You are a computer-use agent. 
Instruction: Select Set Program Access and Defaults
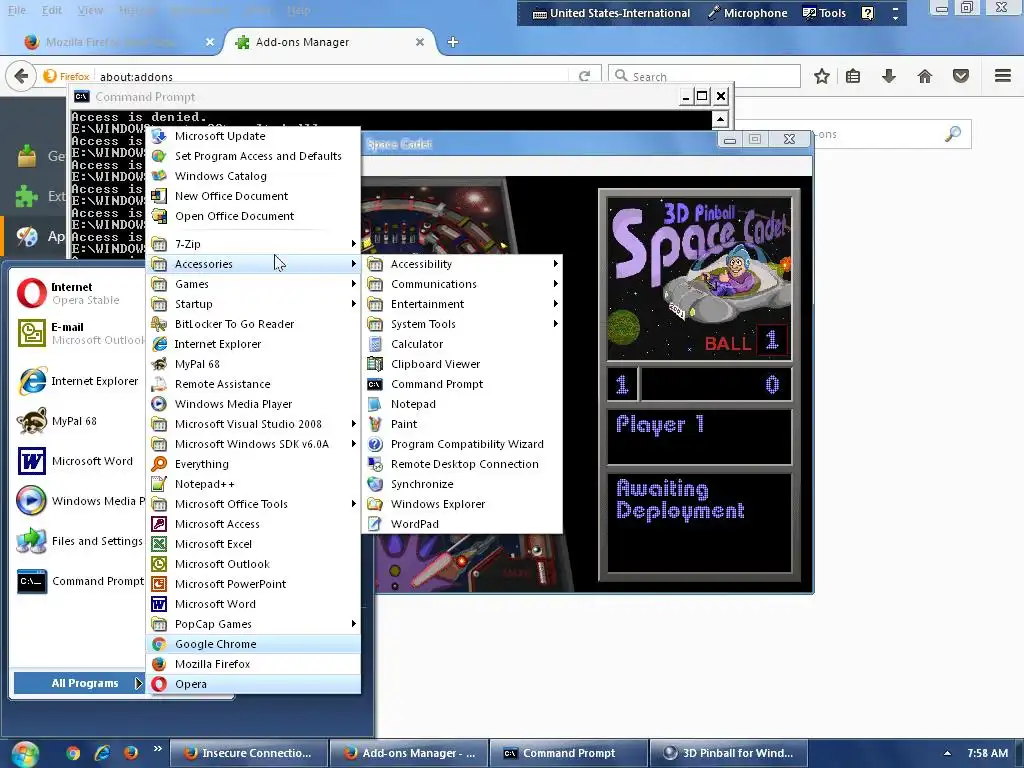pyautogui.click(x=253, y=155)
